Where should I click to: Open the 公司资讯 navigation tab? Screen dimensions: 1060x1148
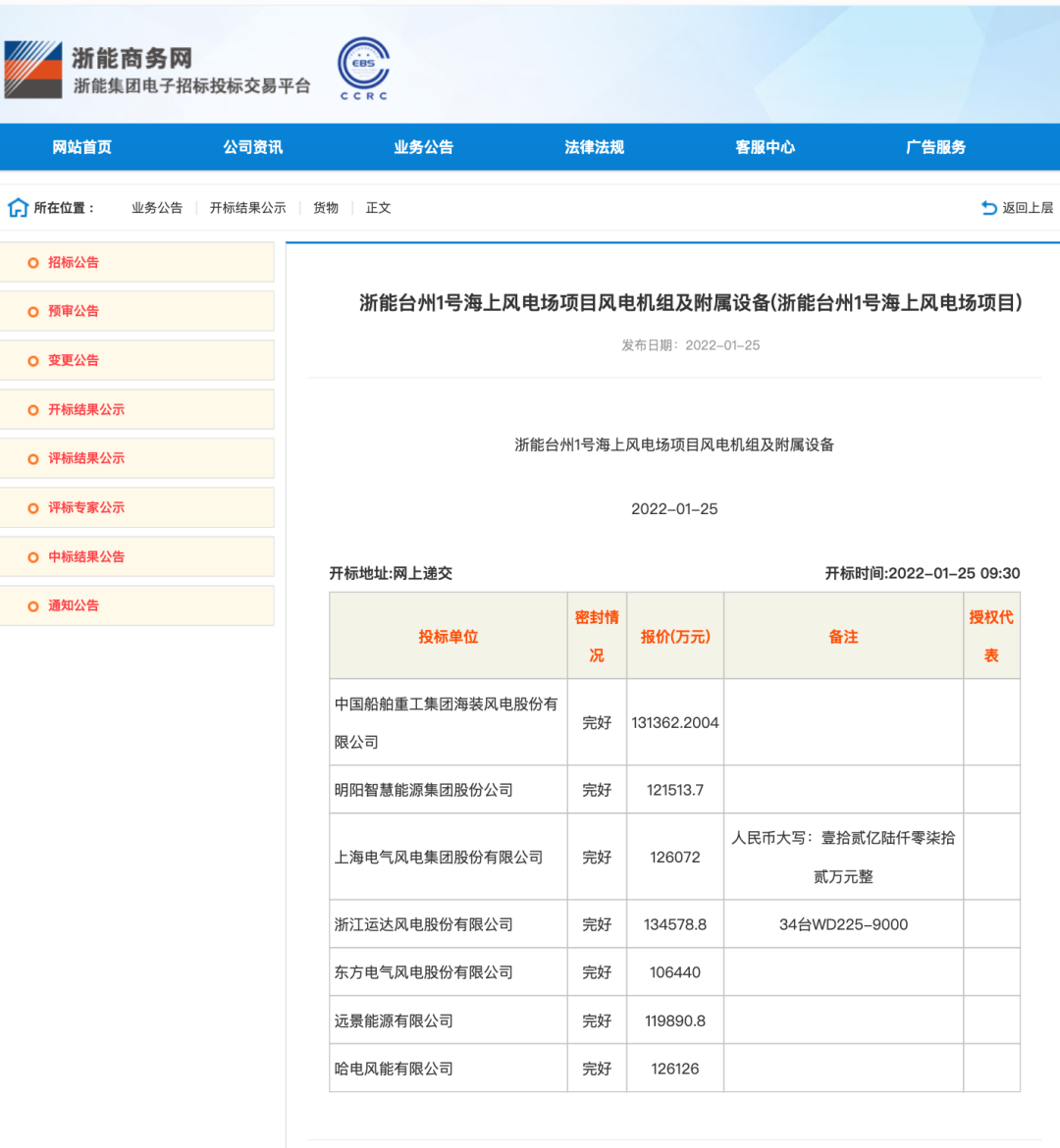tap(252, 147)
